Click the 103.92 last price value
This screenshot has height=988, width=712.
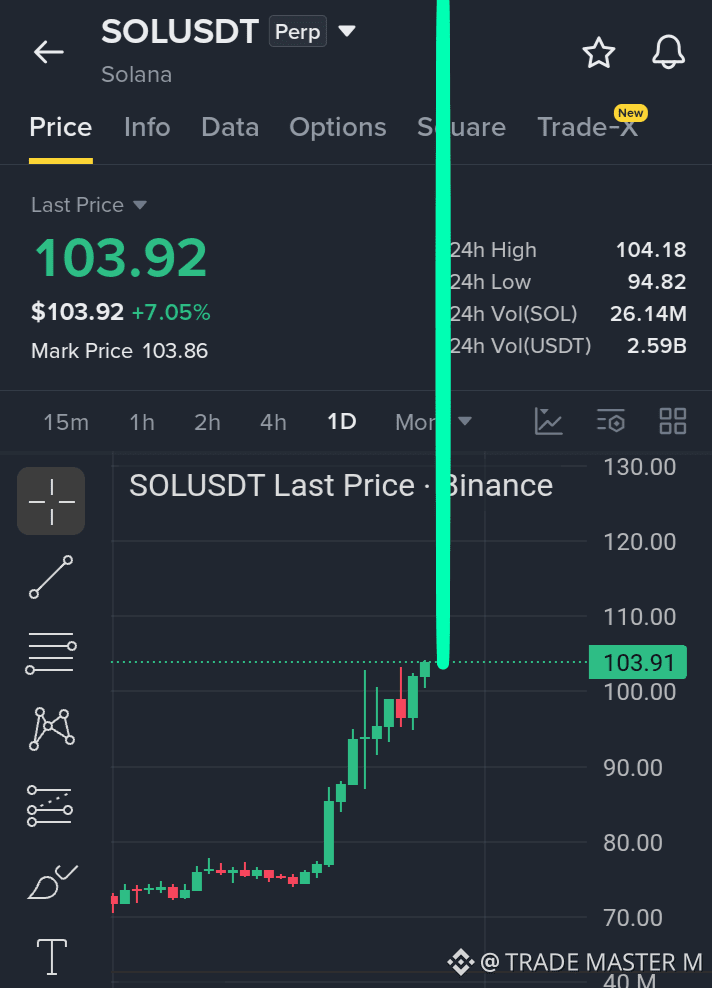click(x=120, y=258)
